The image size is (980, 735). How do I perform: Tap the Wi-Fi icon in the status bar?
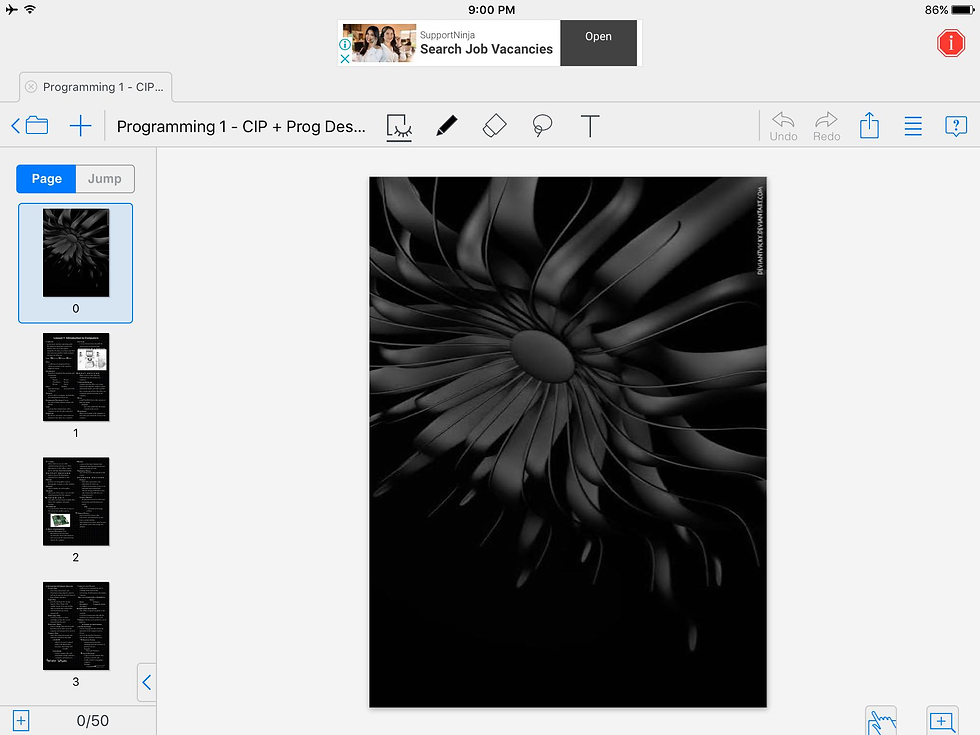pyautogui.click(x=29, y=9)
